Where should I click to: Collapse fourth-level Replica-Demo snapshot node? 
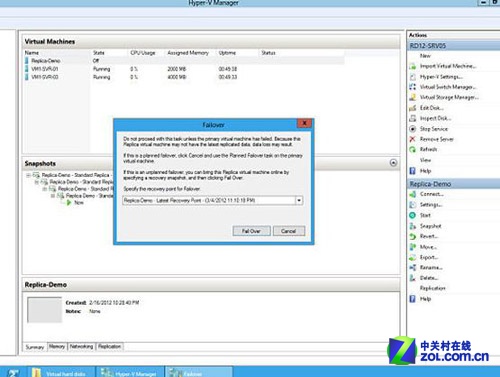click(53, 196)
